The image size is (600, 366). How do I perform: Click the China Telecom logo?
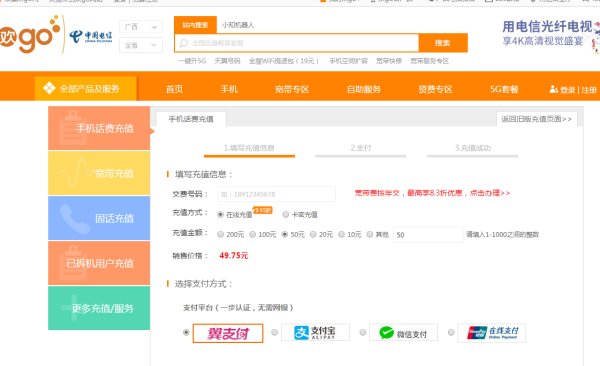(x=91, y=37)
